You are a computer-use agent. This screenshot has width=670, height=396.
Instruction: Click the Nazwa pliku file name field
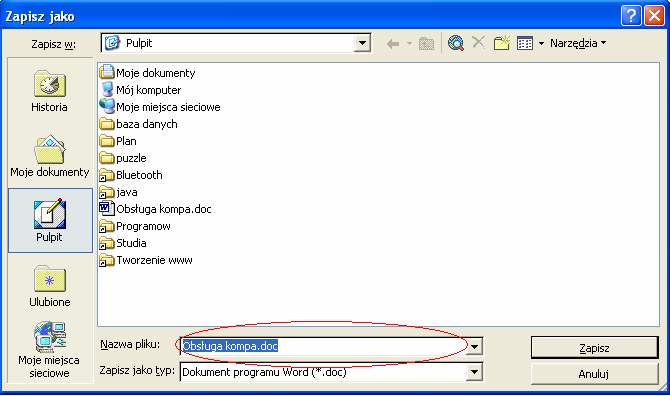click(323, 346)
